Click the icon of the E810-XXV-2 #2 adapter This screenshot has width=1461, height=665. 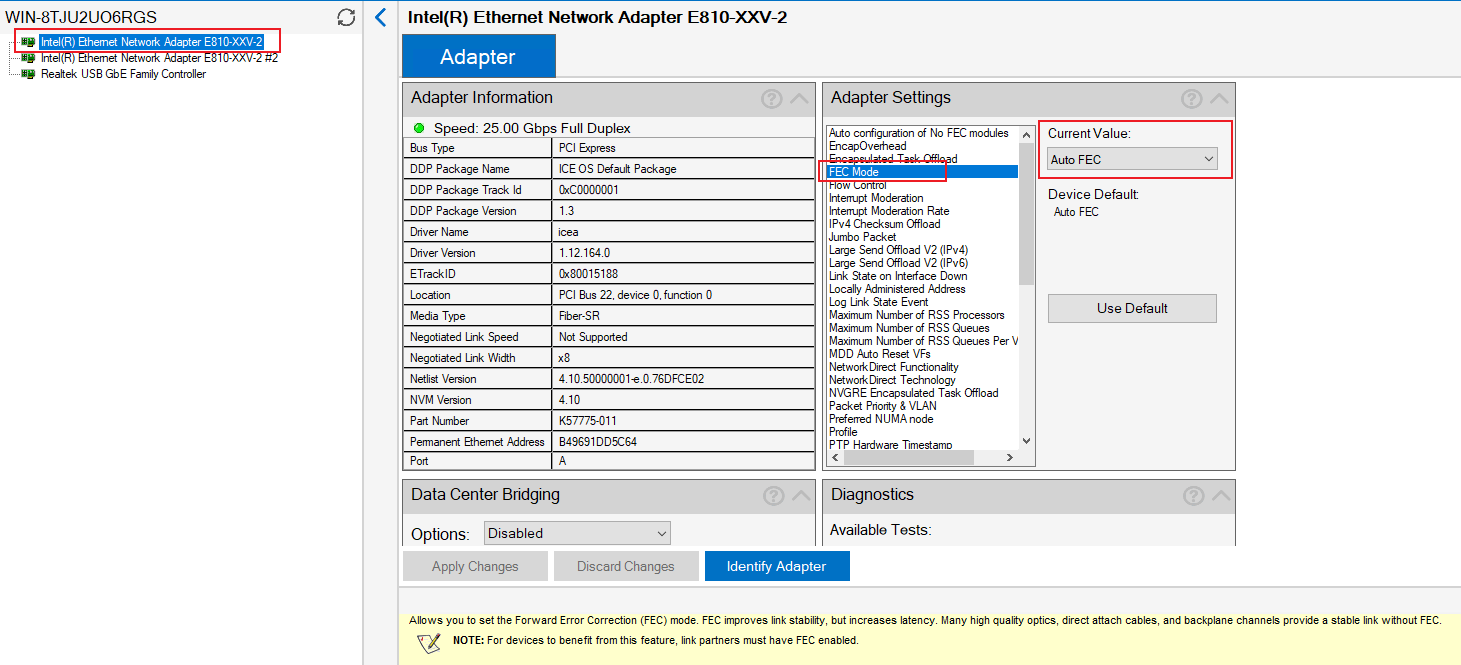[28, 58]
